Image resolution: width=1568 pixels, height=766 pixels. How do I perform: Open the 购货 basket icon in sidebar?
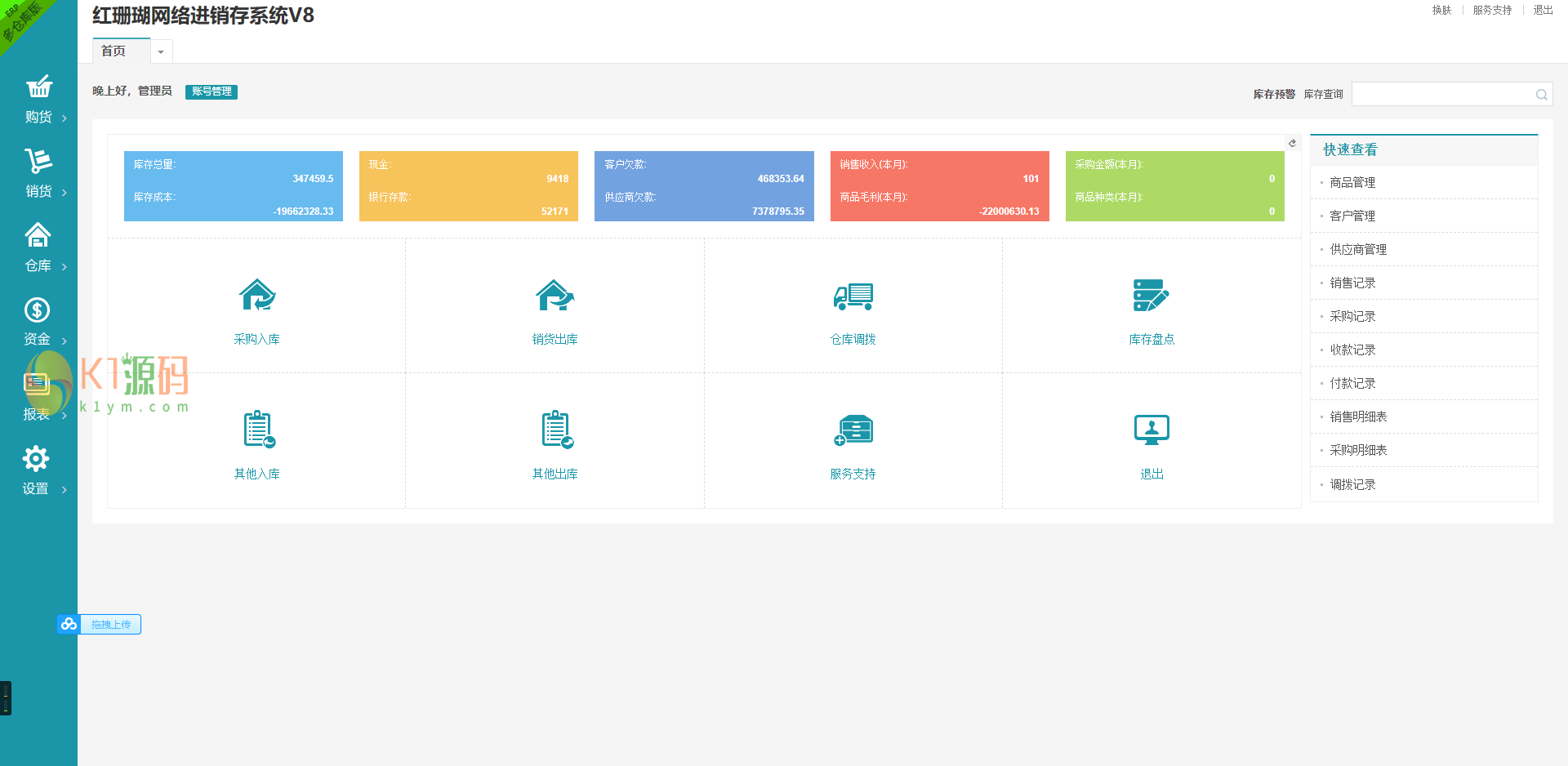38,86
